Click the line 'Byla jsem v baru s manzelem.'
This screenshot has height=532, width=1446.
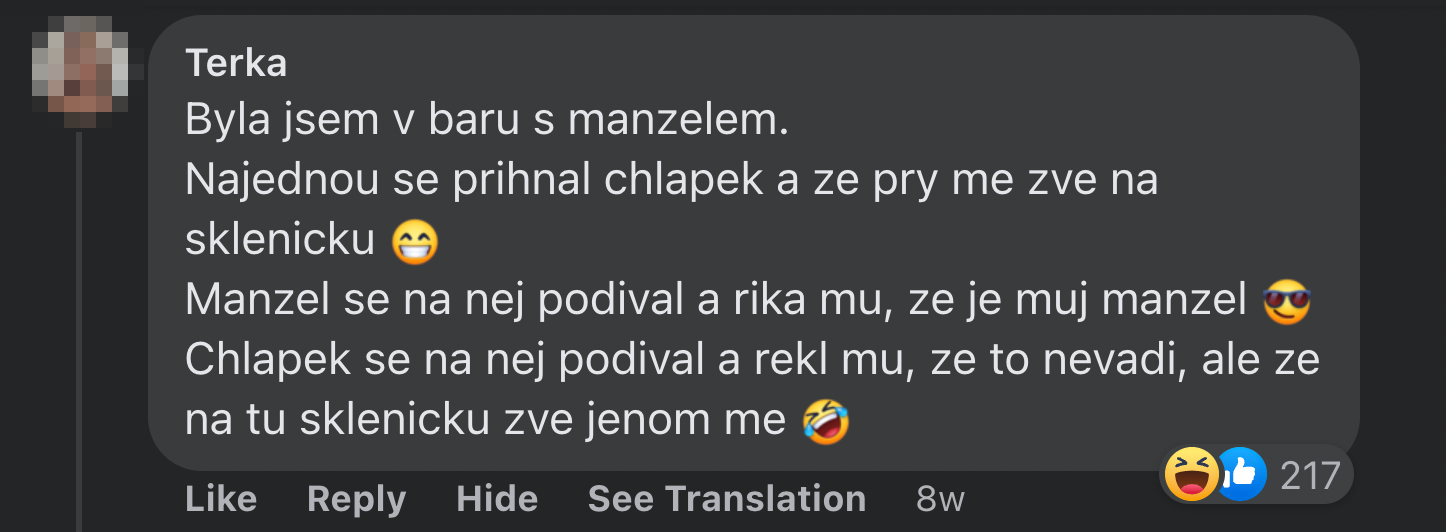point(487,121)
